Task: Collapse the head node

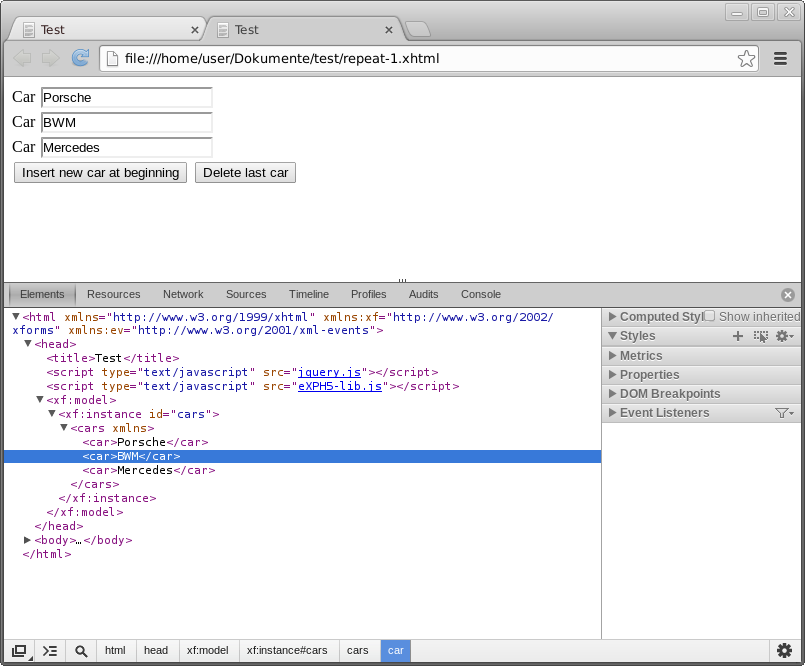Action: (28, 344)
